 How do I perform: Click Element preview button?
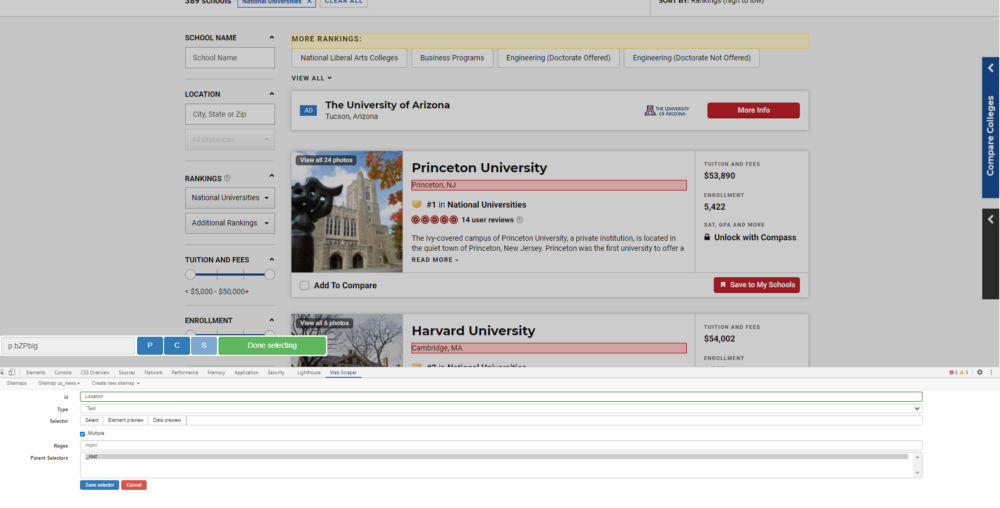(126, 420)
